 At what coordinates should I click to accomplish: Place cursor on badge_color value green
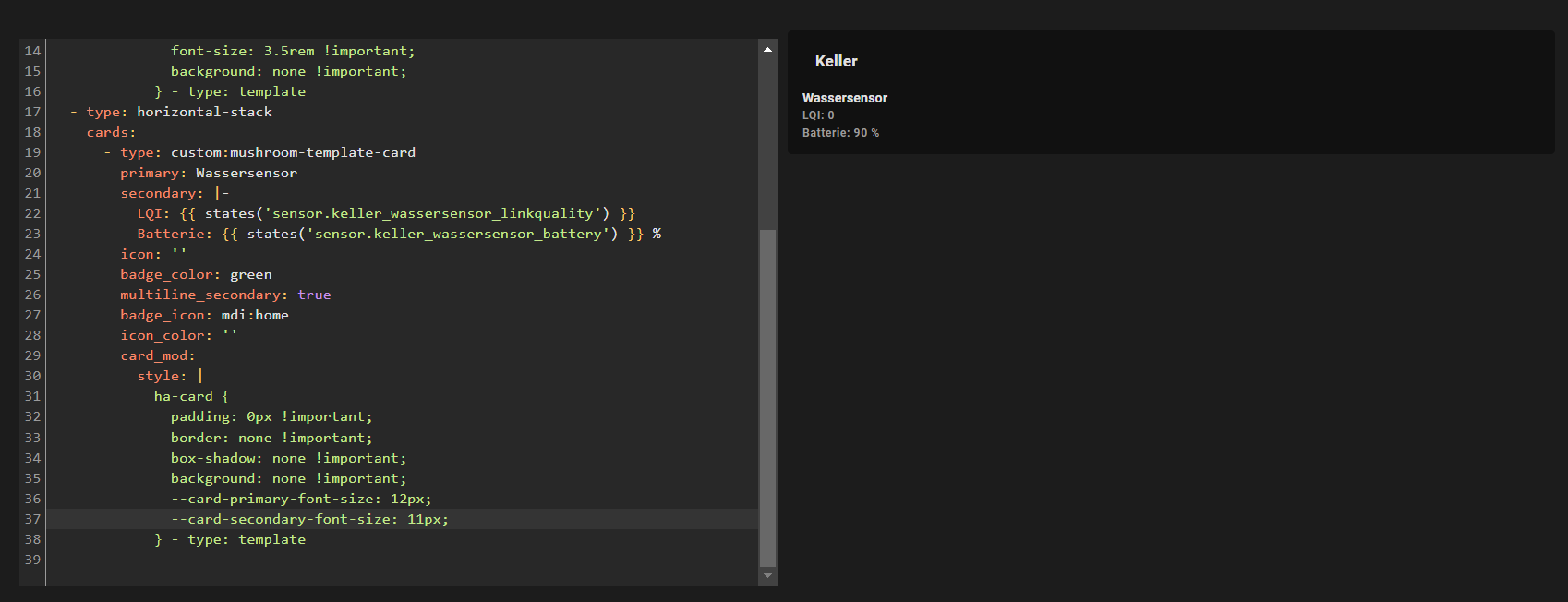pyautogui.click(x=250, y=274)
